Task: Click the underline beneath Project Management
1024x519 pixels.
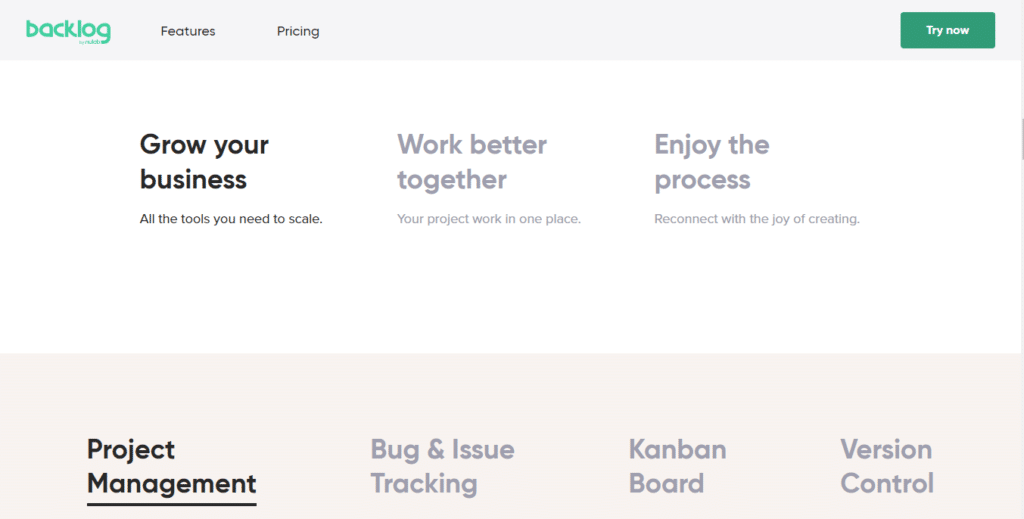Action: 172,504
